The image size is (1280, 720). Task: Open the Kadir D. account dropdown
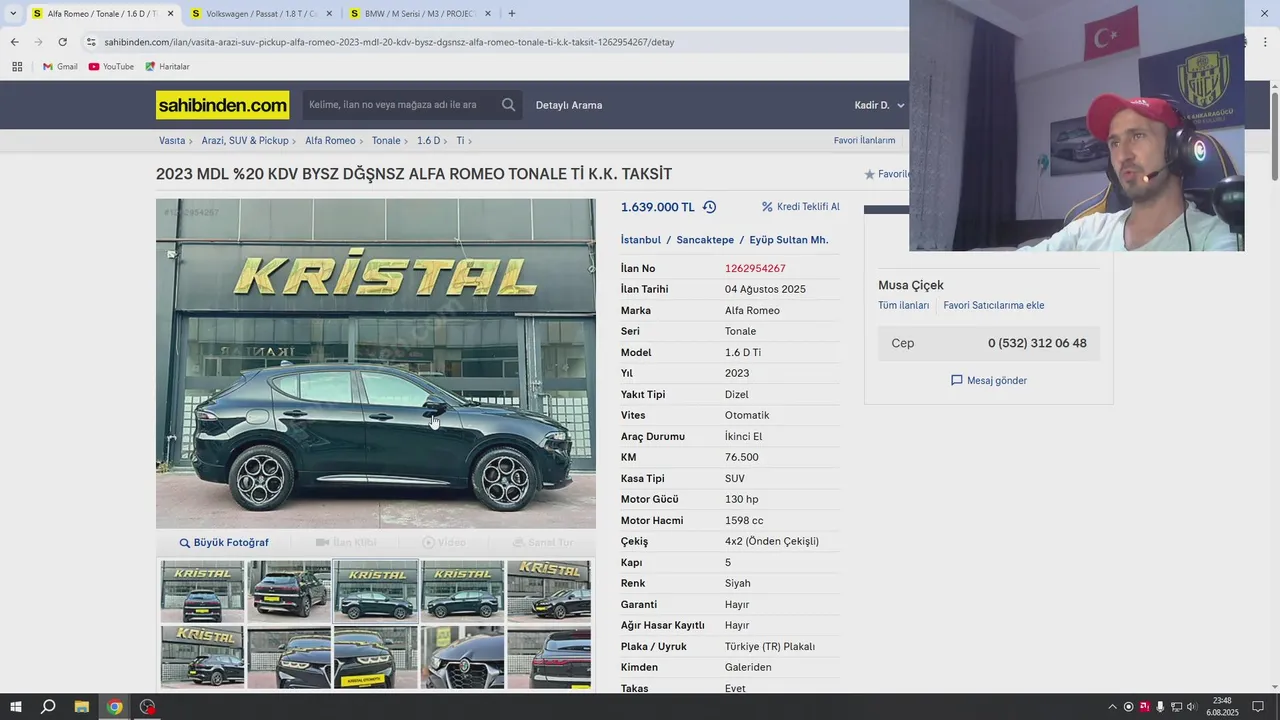tap(879, 105)
